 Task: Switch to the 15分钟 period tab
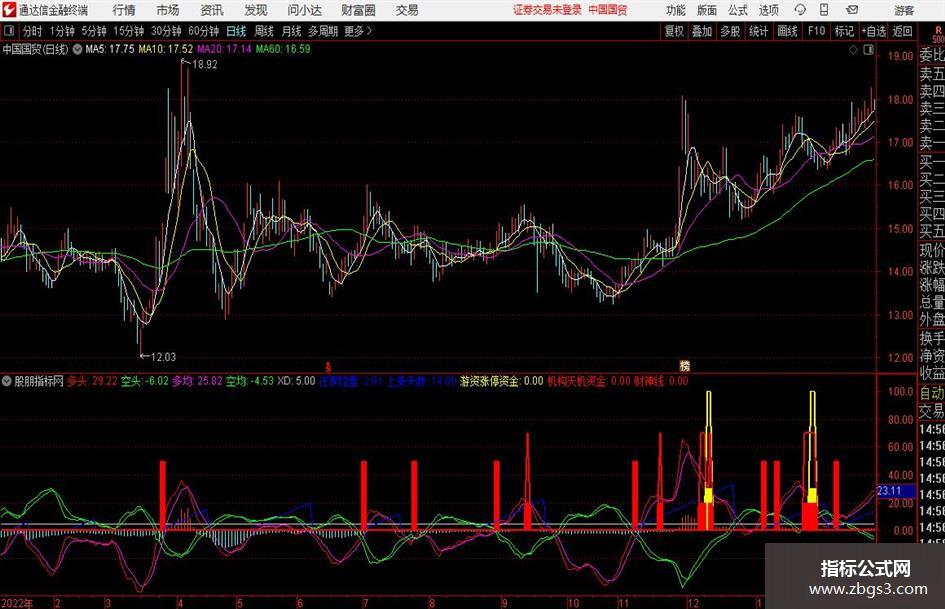[x=128, y=31]
